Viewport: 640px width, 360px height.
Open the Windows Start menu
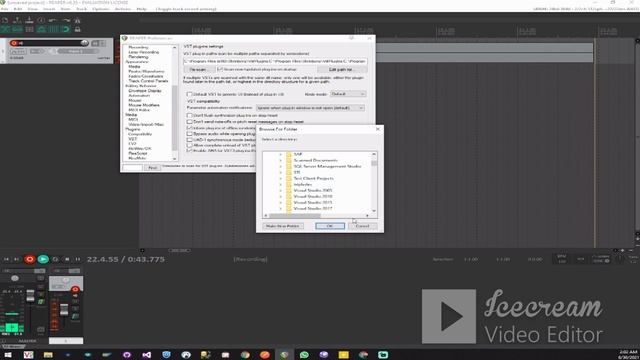[7, 355]
